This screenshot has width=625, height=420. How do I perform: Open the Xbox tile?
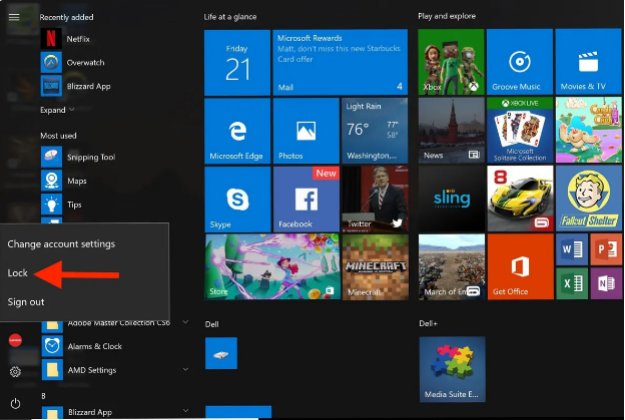451,62
